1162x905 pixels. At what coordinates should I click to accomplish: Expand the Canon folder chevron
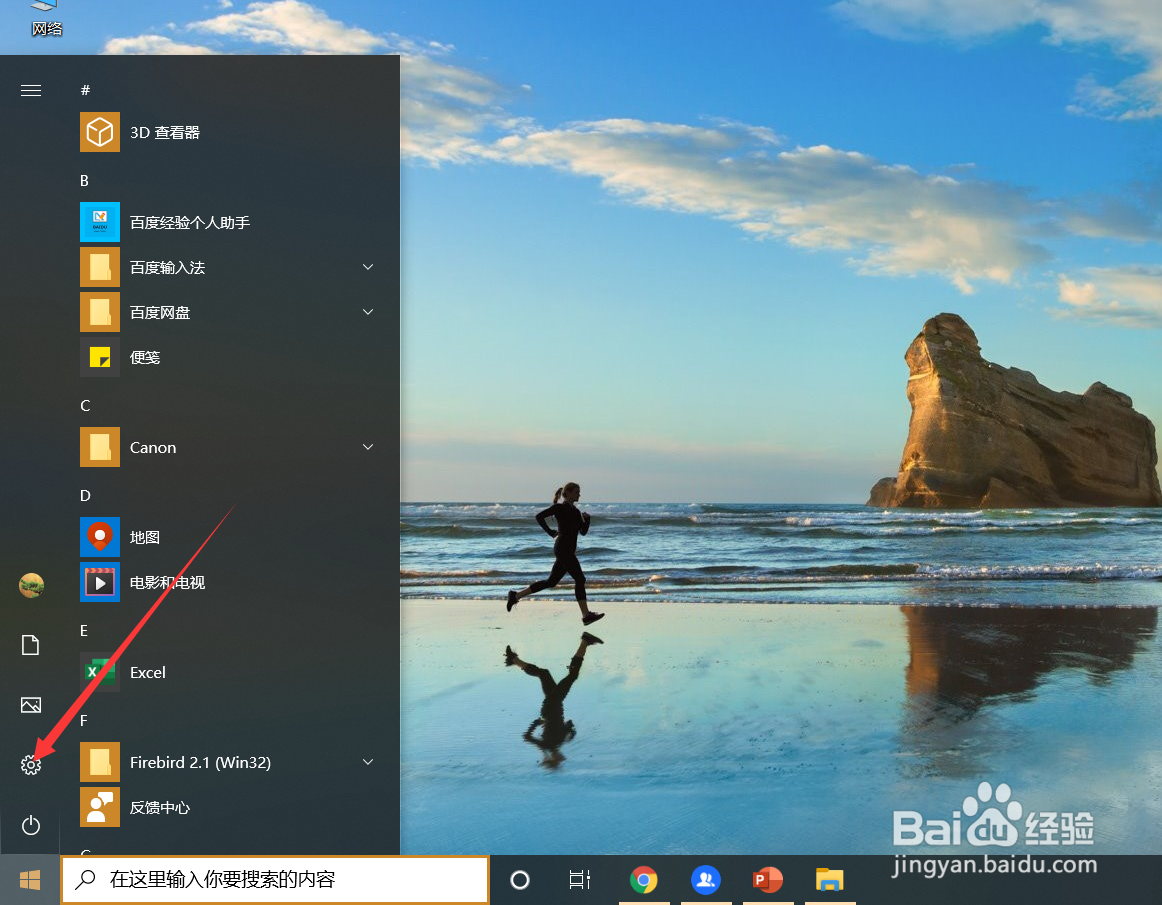click(368, 447)
